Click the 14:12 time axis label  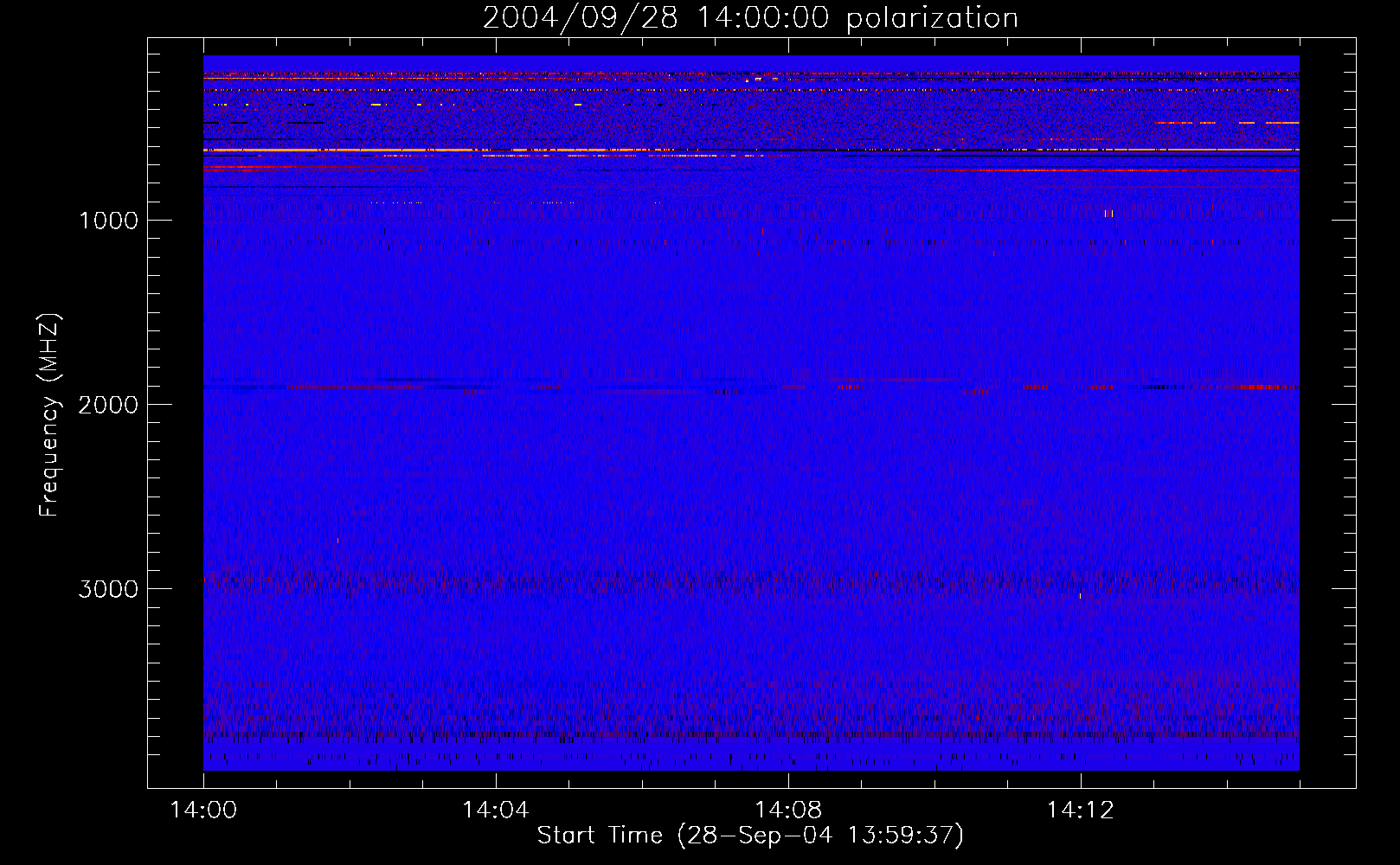click(1080, 811)
